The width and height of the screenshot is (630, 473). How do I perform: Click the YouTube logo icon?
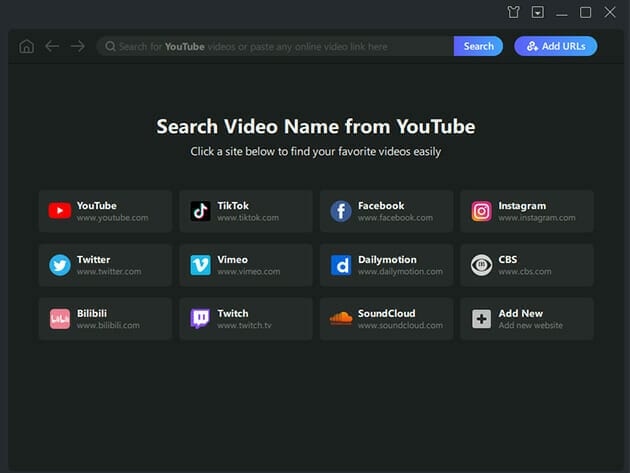[60, 211]
